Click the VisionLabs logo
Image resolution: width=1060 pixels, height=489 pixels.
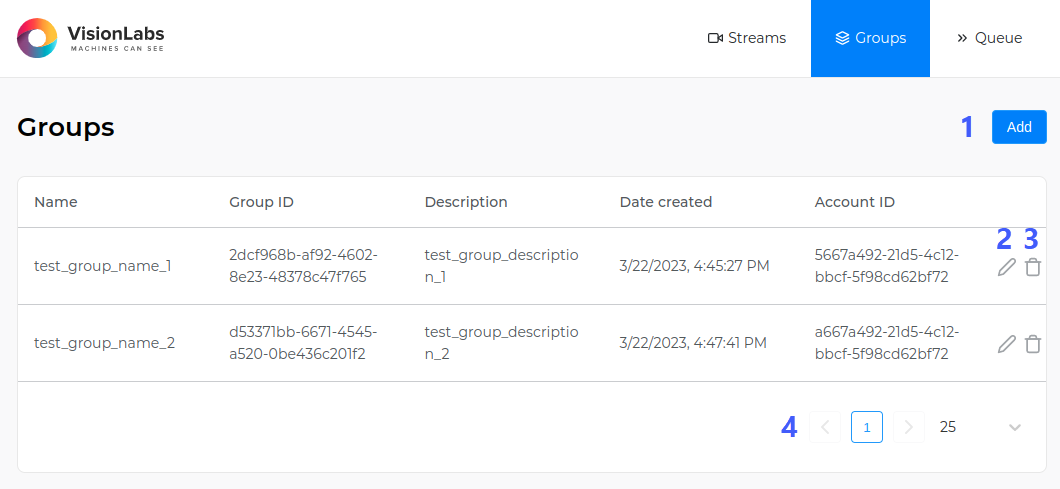(x=91, y=38)
